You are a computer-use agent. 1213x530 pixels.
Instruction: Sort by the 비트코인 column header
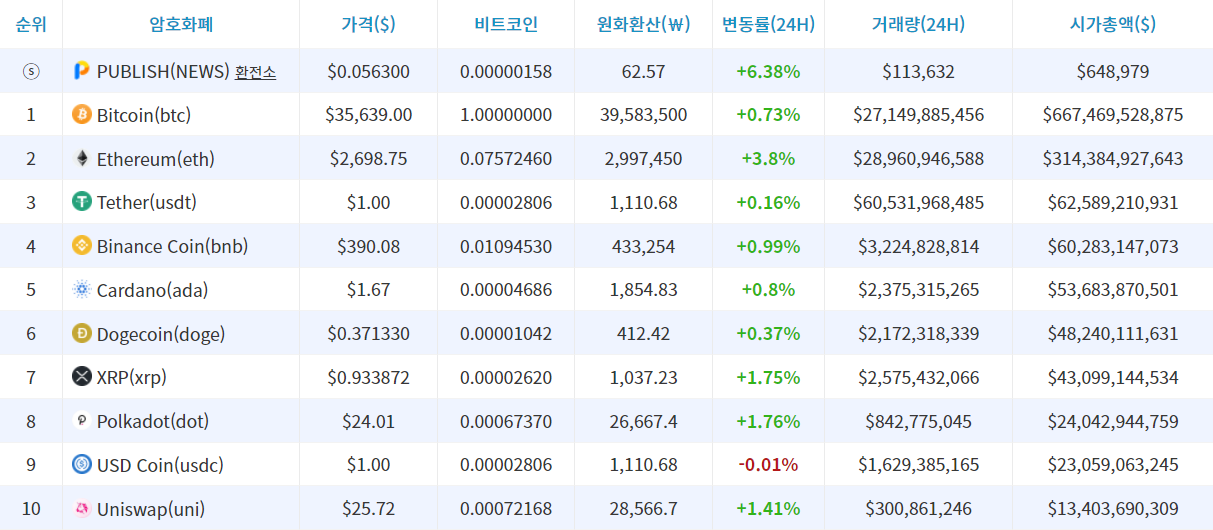point(506,24)
